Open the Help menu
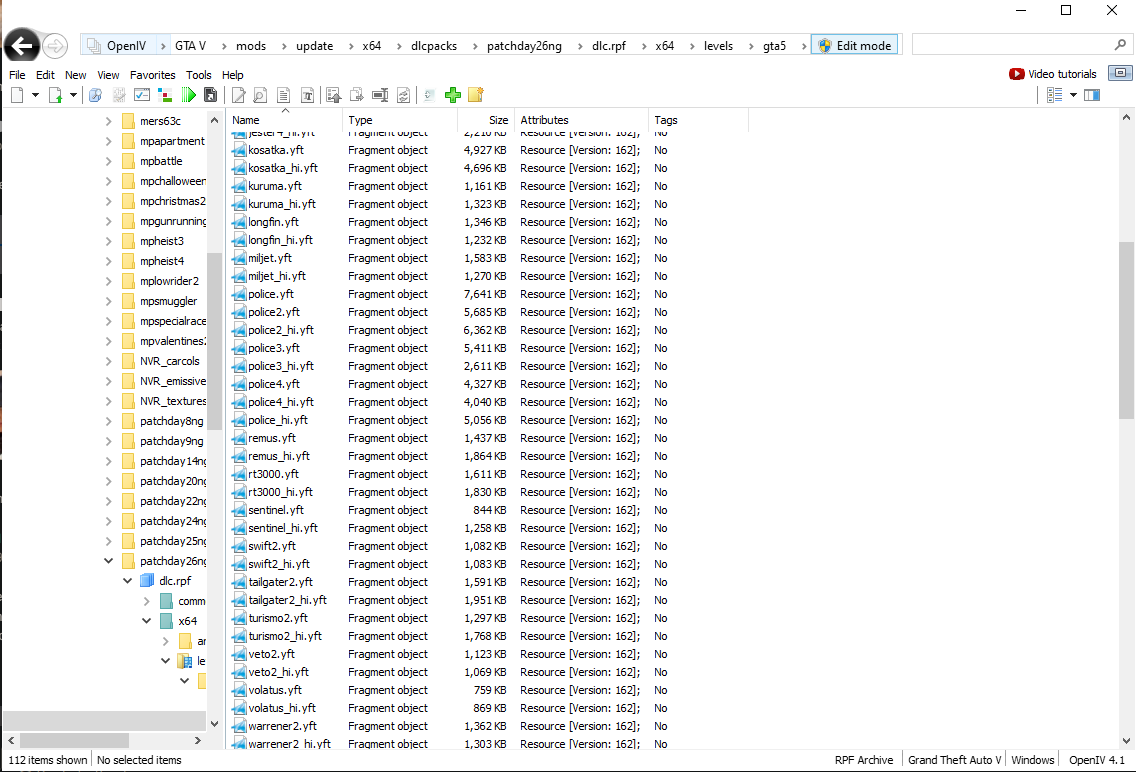 [233, 75]
